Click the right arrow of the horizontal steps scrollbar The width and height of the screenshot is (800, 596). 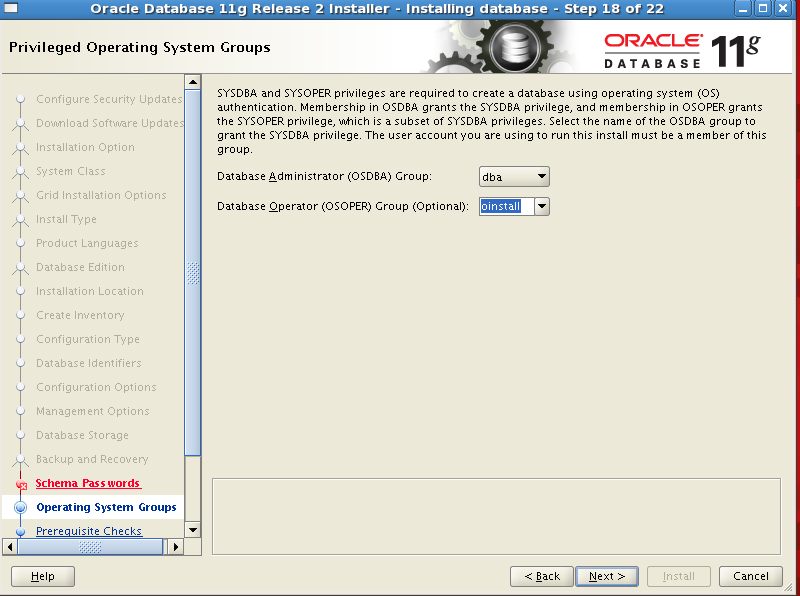176,547
